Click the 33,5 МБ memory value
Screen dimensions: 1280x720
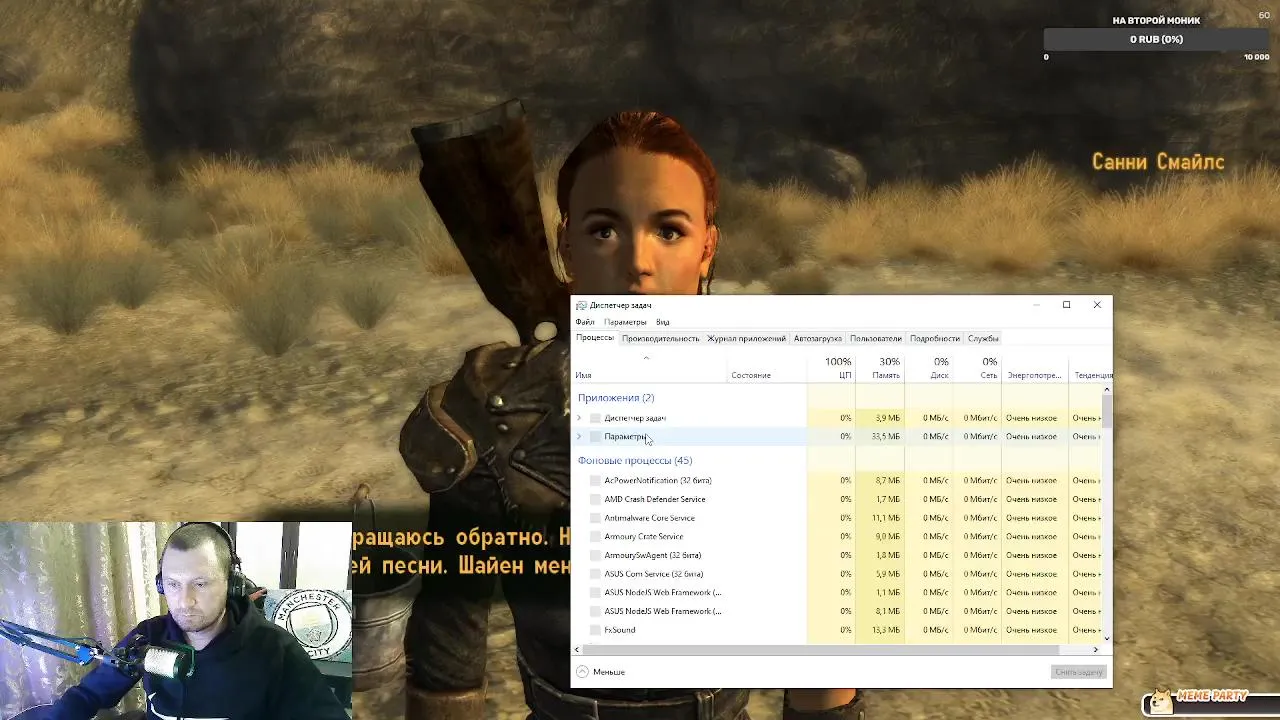886,437
